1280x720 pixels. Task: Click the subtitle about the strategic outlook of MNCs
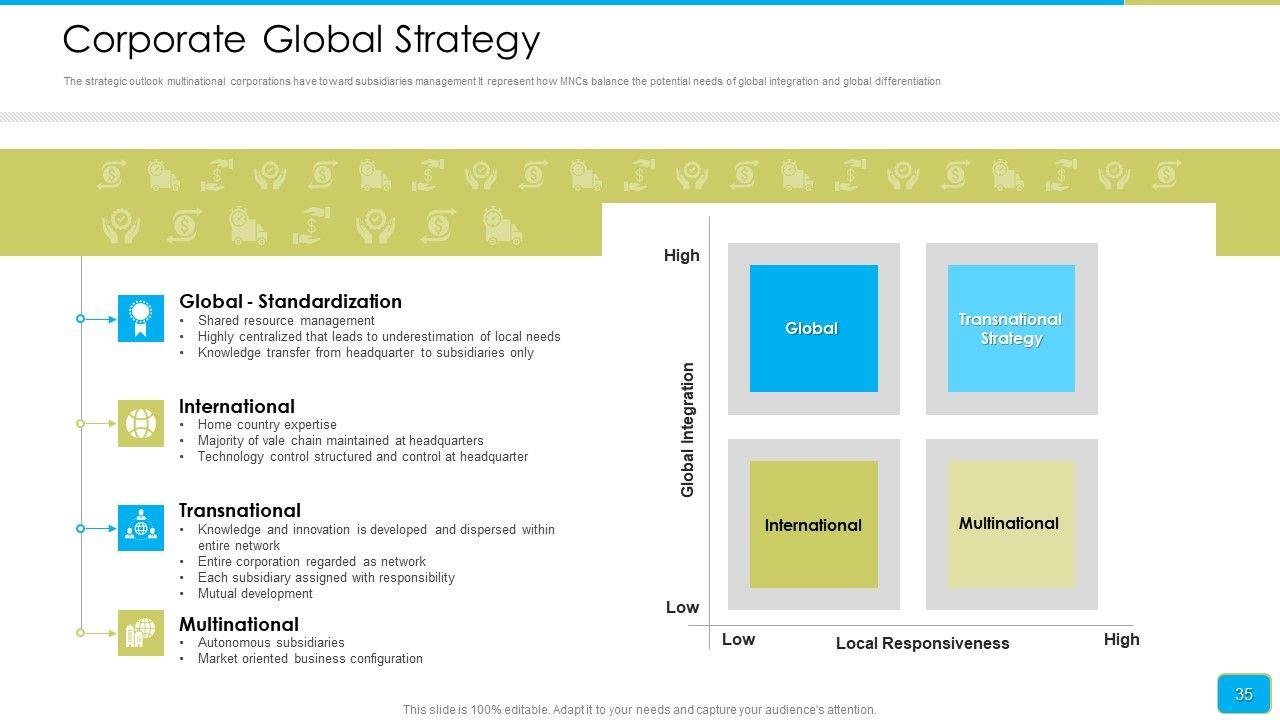[x=502, y=82]
